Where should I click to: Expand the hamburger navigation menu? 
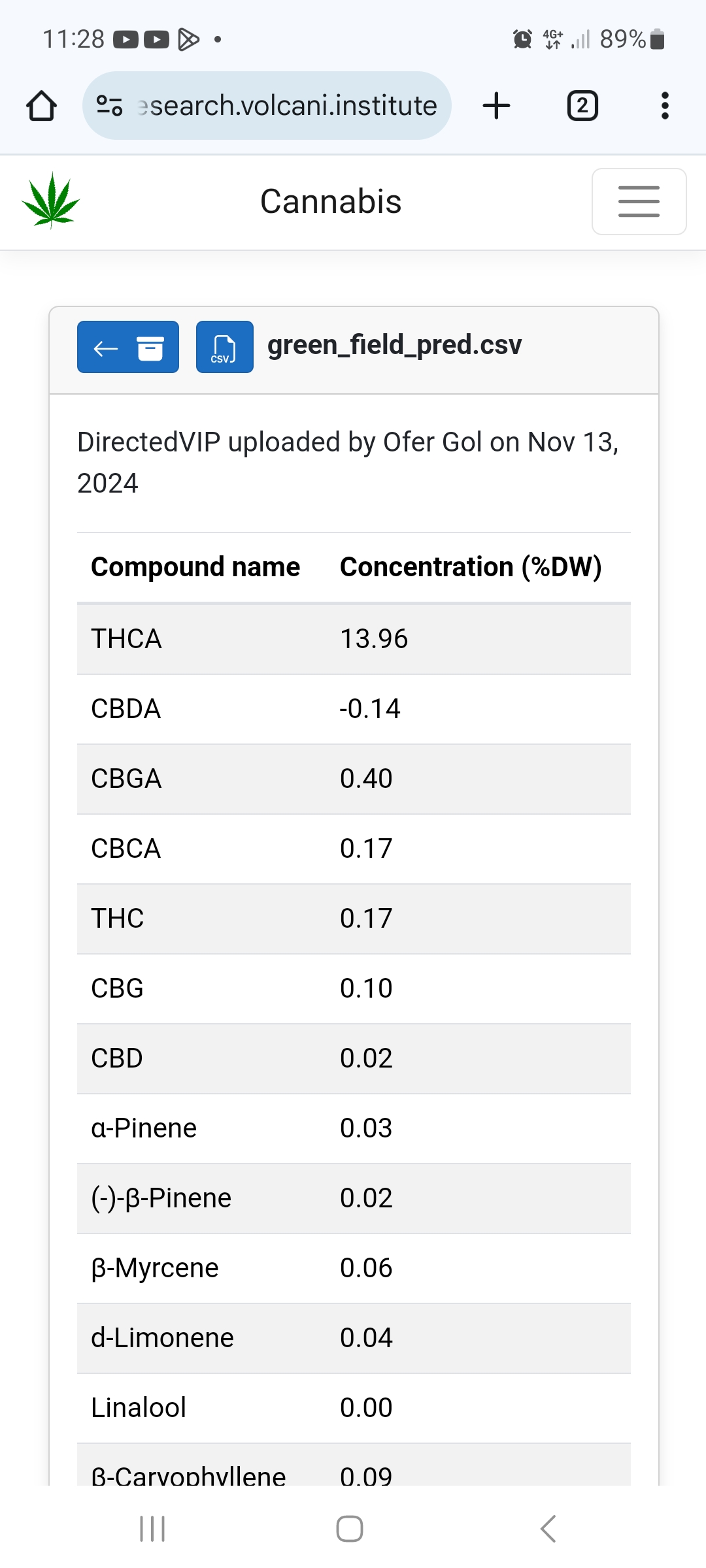coord(639,201)
